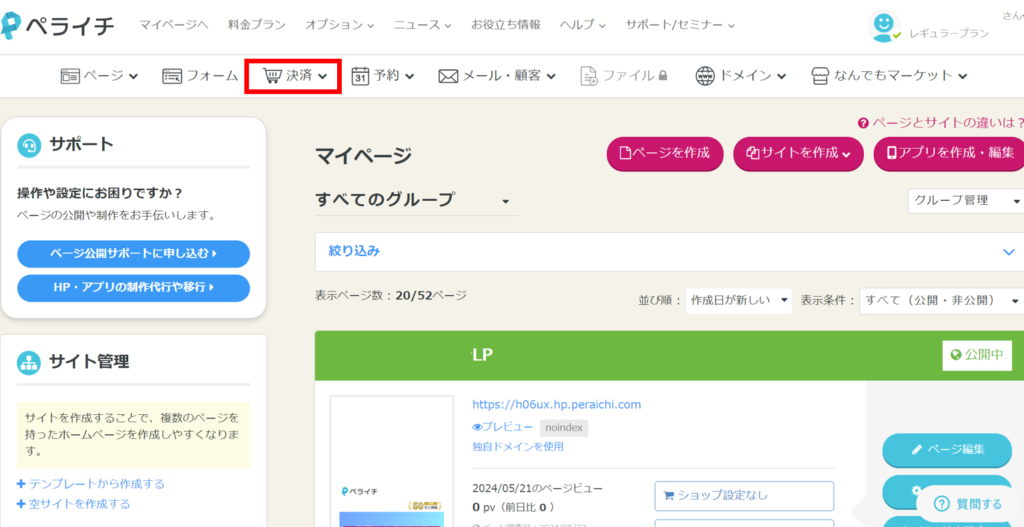Open the 表示条件 filter dropdown

coord(941,300)
